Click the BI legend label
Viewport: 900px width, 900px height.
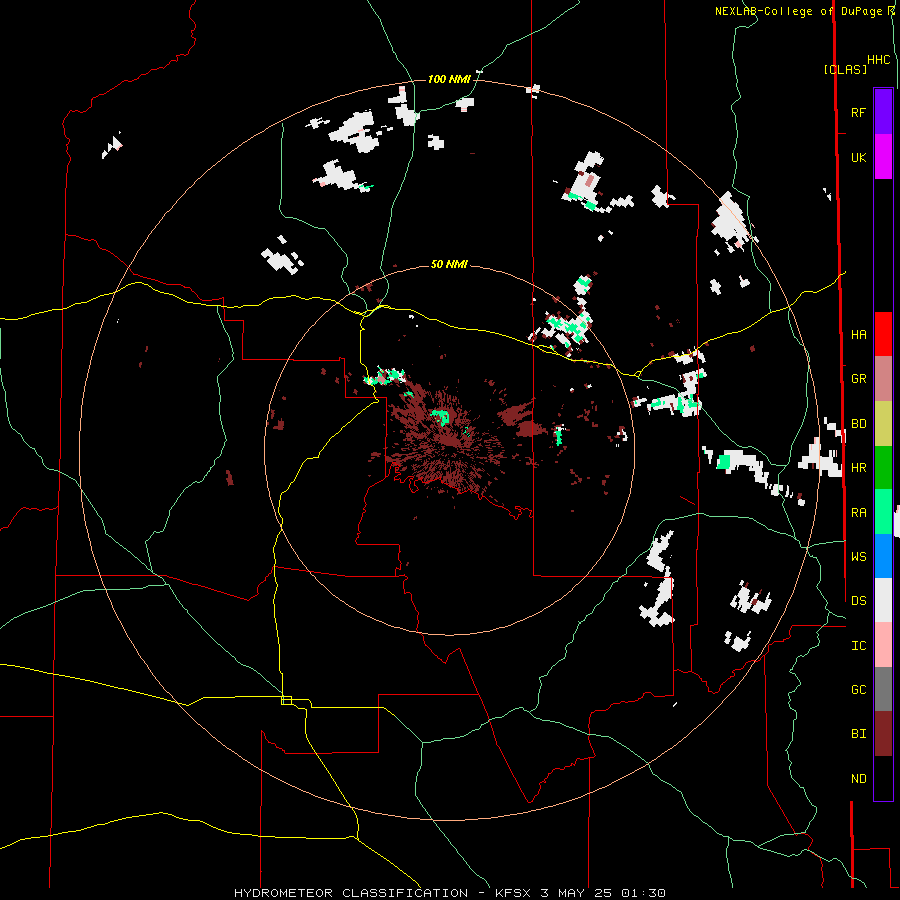tap(858, 734)
